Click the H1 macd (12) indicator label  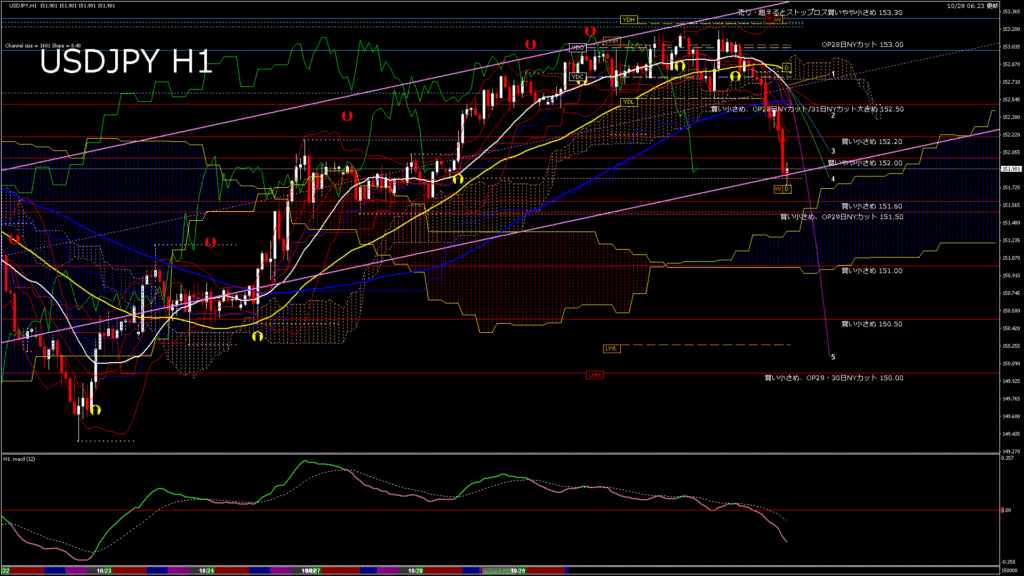pyautogui.click(x=21, y=459)
